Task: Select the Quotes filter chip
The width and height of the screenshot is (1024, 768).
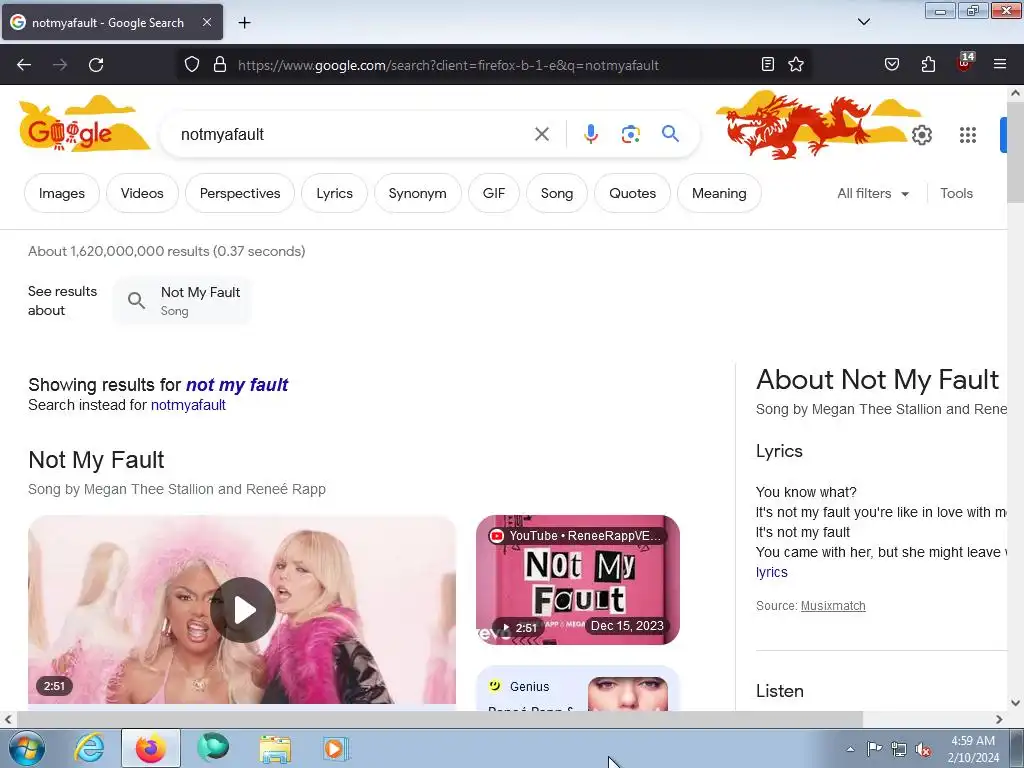Action: 632,193
